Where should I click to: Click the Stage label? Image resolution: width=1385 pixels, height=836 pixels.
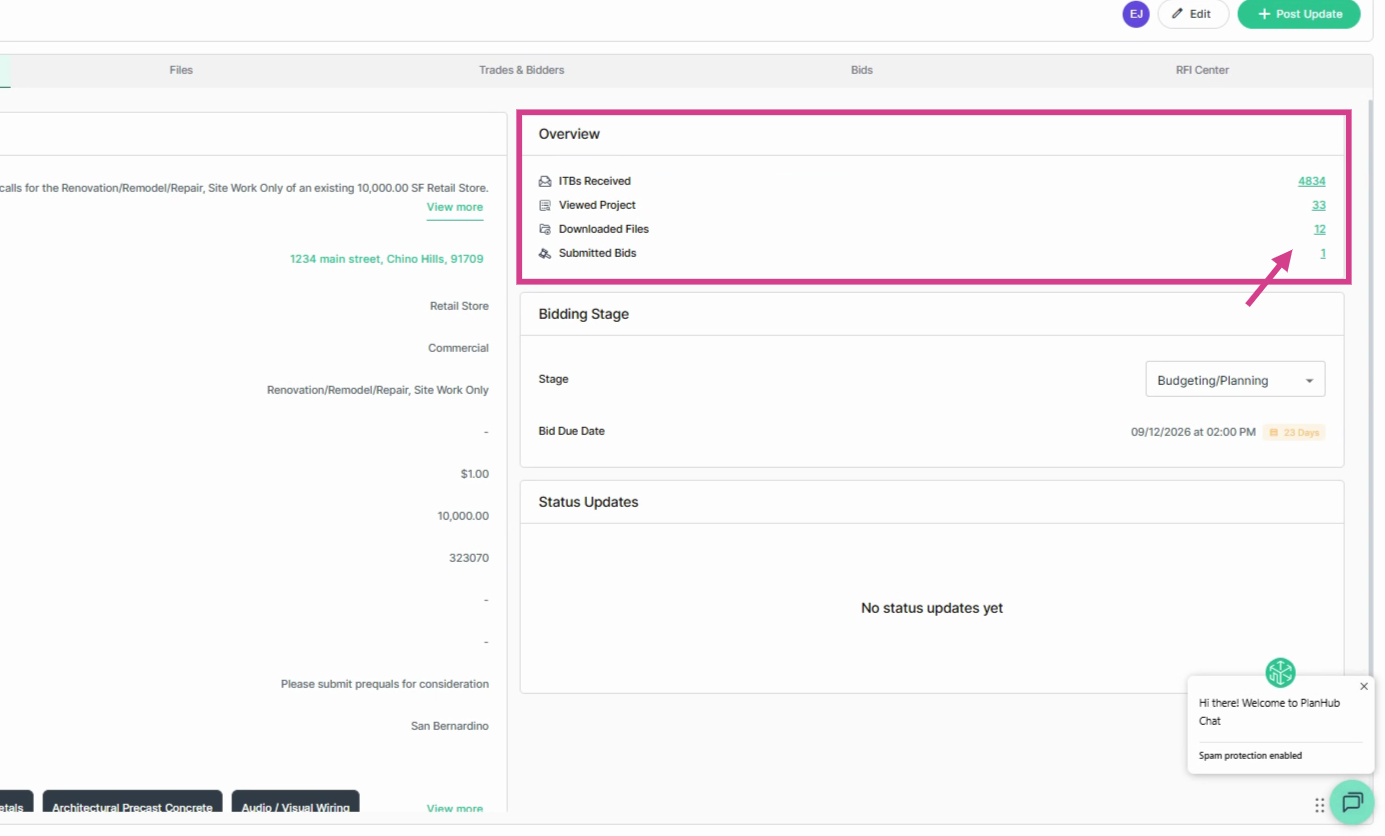(553, 380)
